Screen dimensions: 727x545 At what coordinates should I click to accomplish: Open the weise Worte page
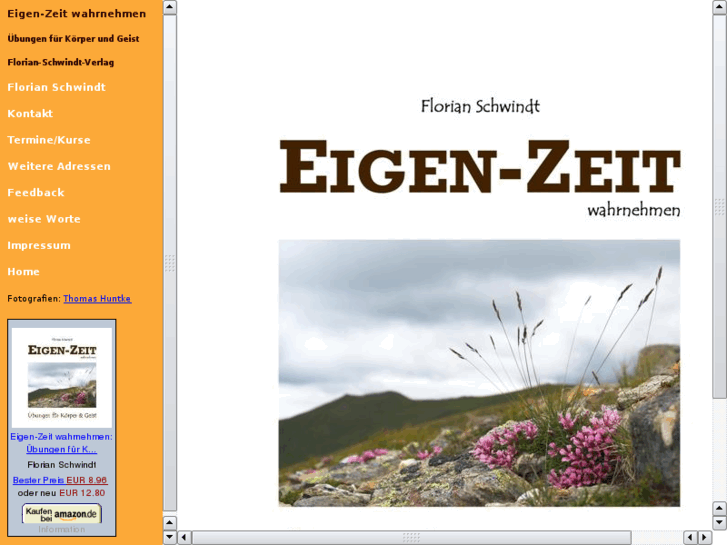click(x=44, y=219)
